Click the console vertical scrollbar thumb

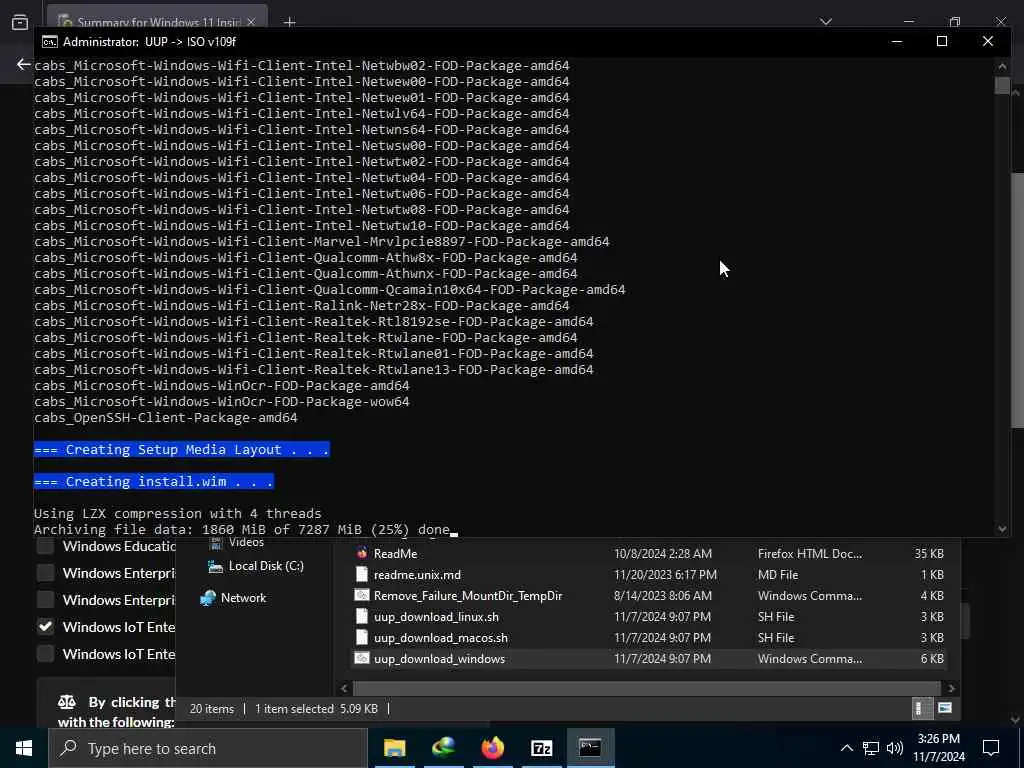[1002, 85]
